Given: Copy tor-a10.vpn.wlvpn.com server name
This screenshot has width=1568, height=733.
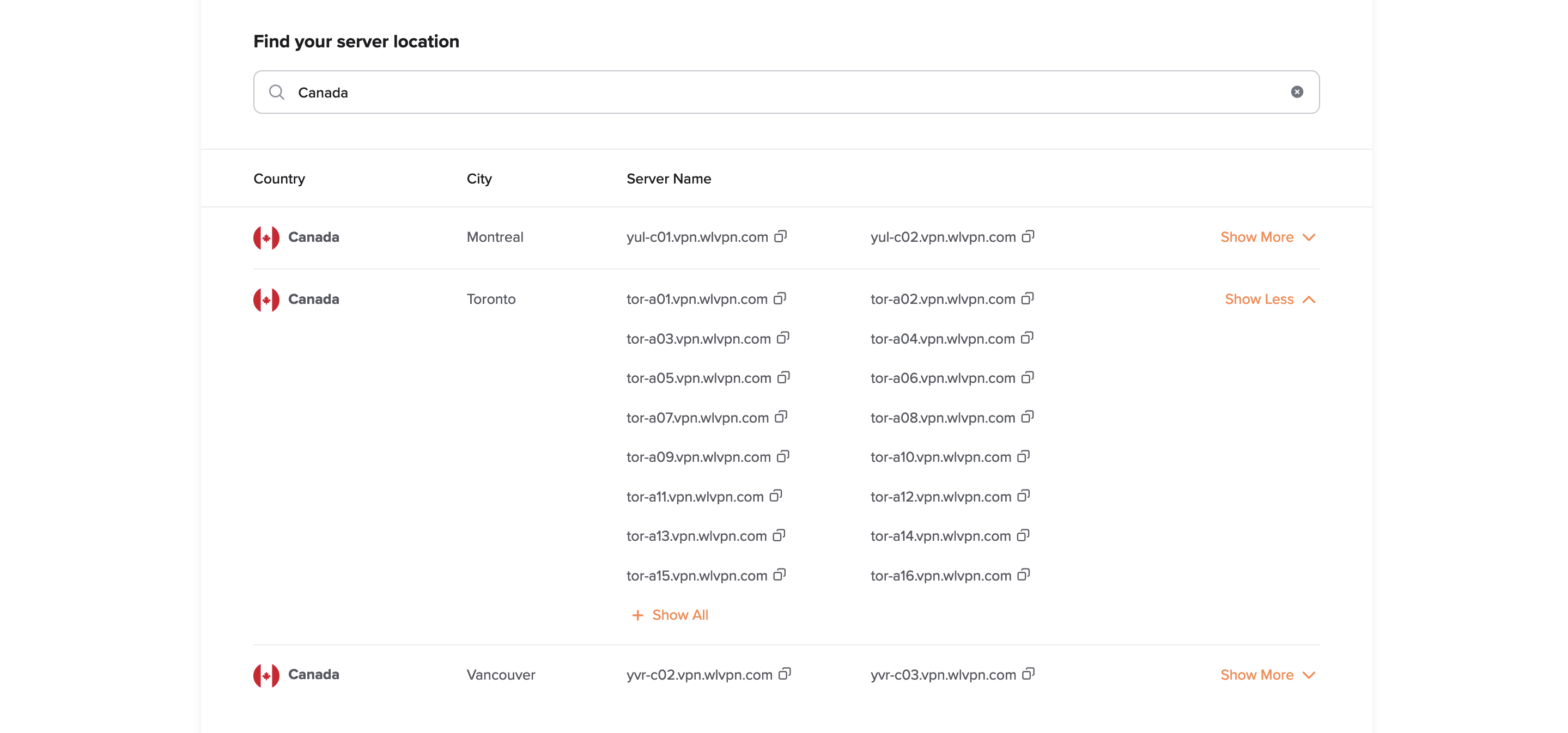Looking at the screenshot, I should pyautogui.click(x=1024, y=456).
